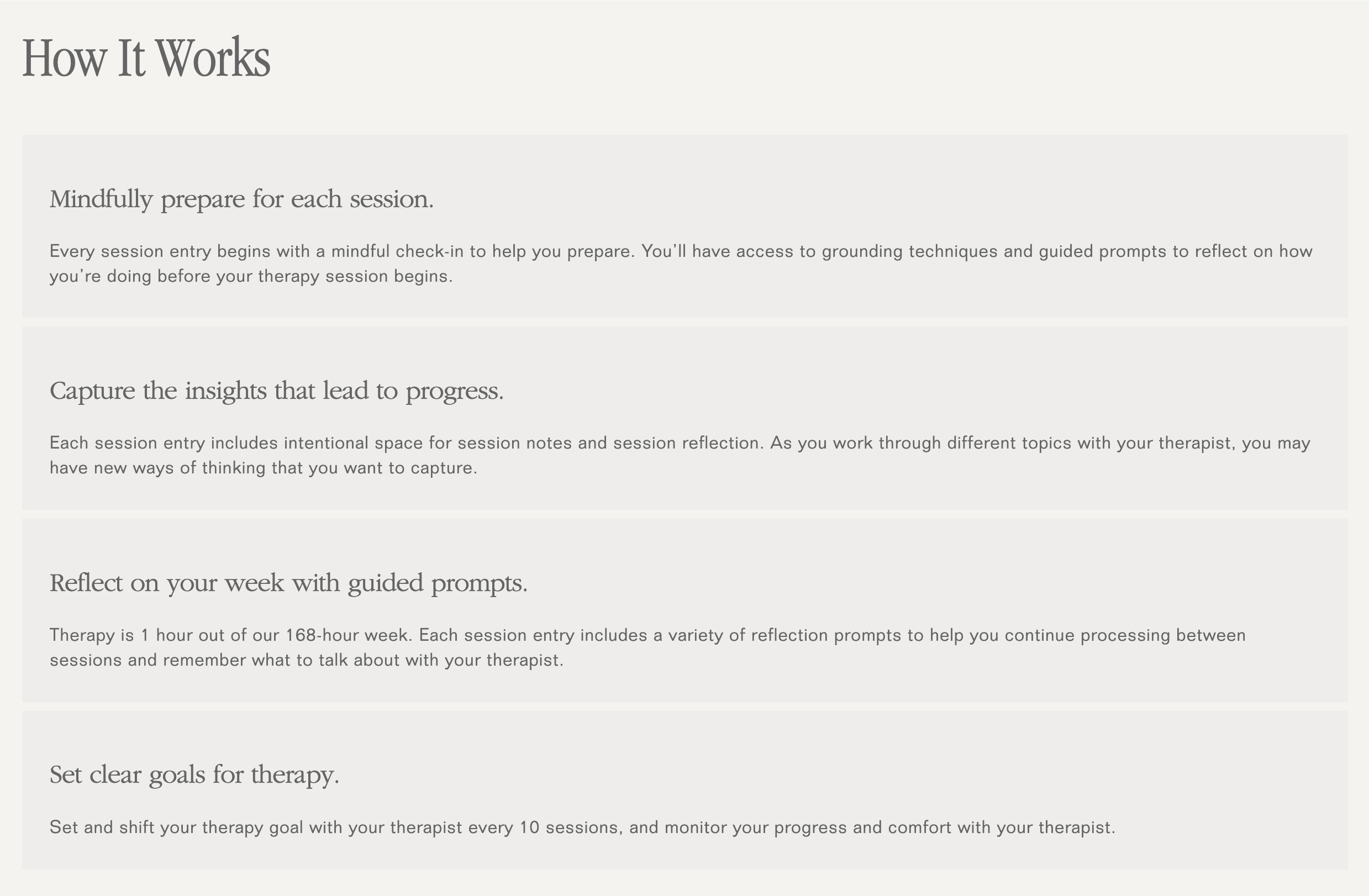Click the phrase "every 10 sessions"

(x=544, y=827)
